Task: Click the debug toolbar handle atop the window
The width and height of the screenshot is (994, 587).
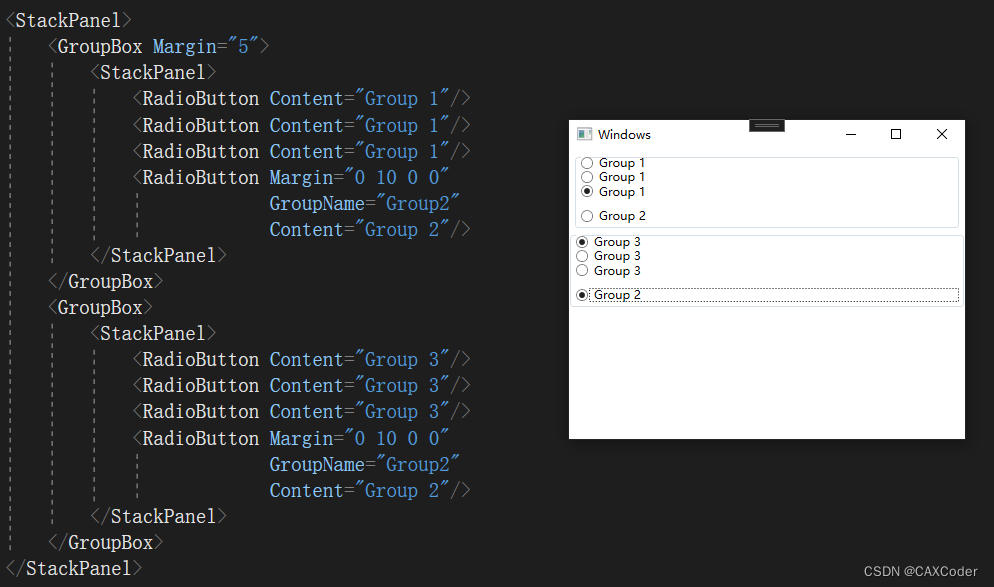Action: 767,125
